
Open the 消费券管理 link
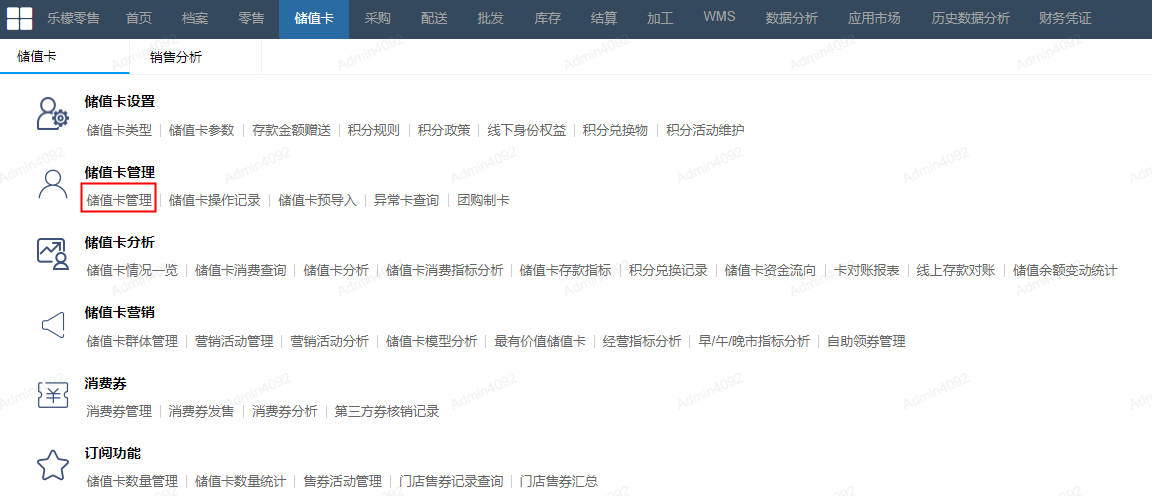click(119, 411)
